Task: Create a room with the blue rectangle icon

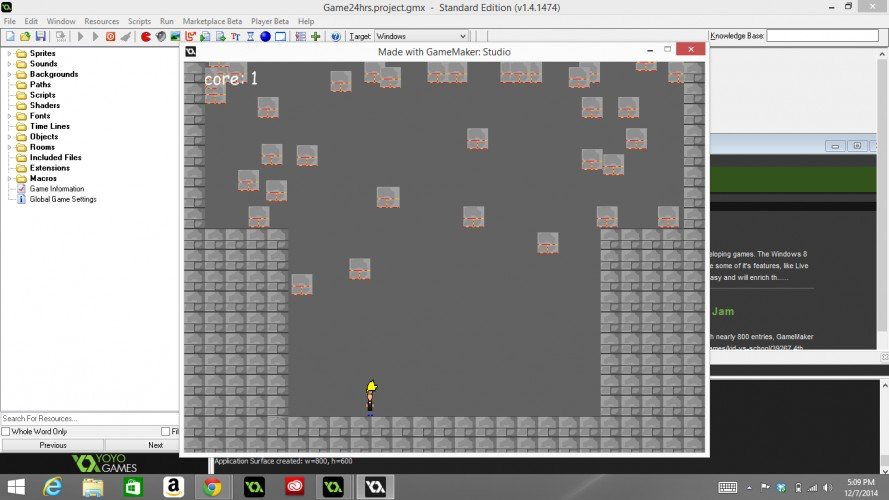Action: click(x=280, y=36)
